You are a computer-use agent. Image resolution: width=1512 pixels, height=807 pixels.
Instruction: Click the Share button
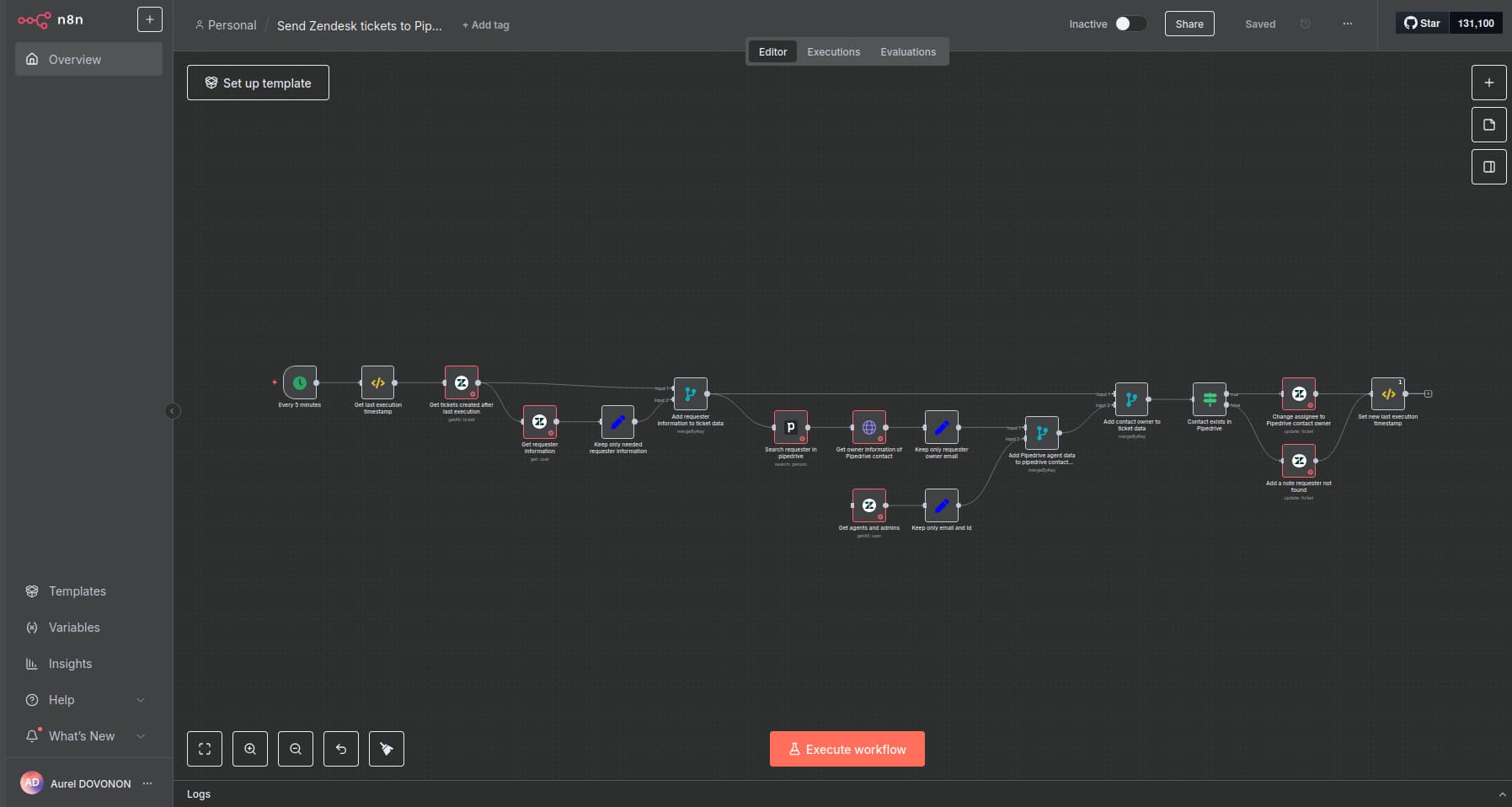pyautogui.click(x=1189, y=24)
